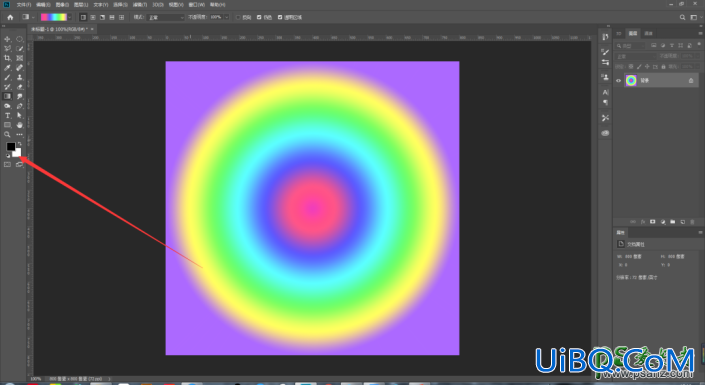The height and width of the screenshot is (385, 705).
Task: Select the Pen tool
Action: point(20,106)
